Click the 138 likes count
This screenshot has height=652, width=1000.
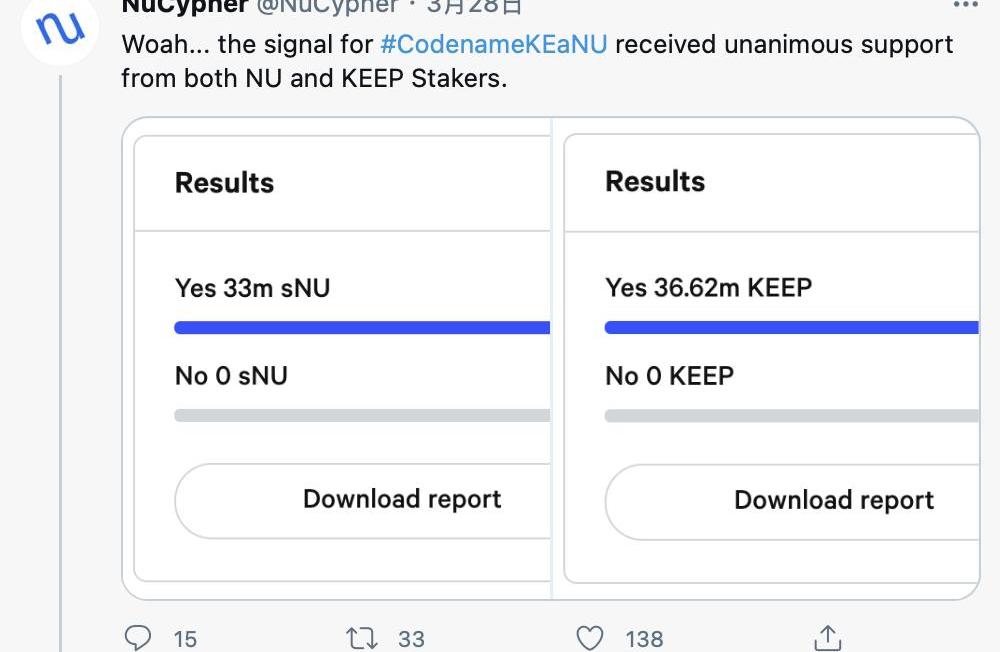[x=644, y=638]
